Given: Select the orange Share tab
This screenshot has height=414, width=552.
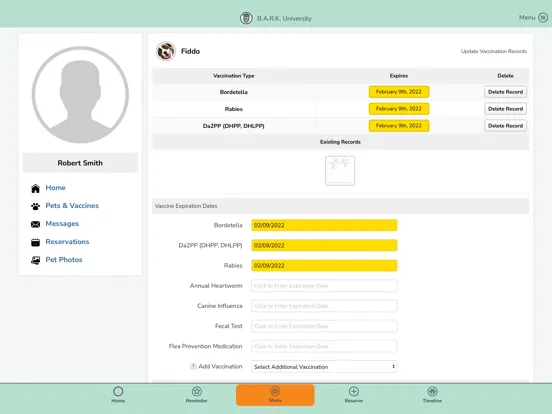Looking at the screenshot, I should (275, 395).
